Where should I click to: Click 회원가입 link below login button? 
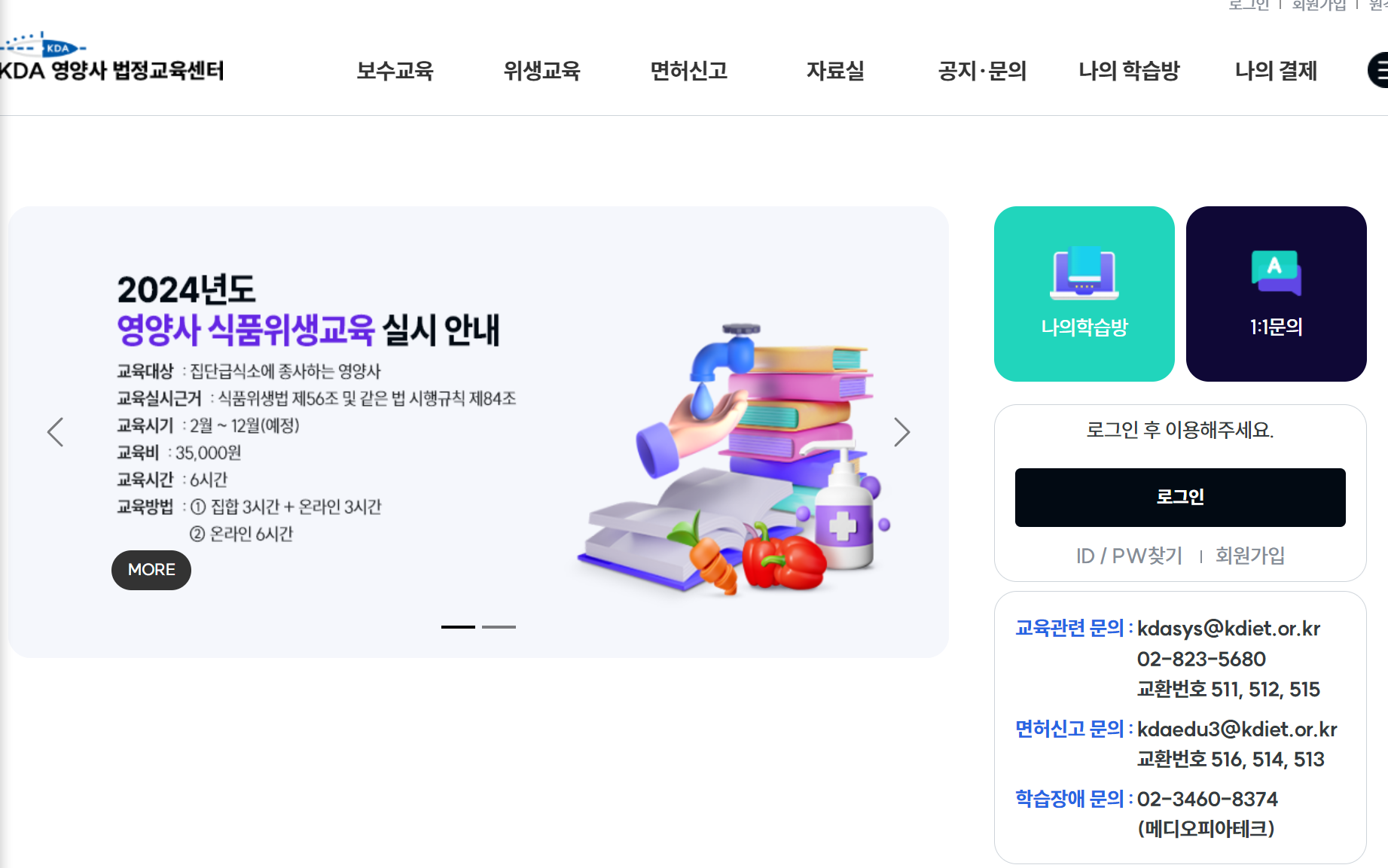tap(1250, 556)
